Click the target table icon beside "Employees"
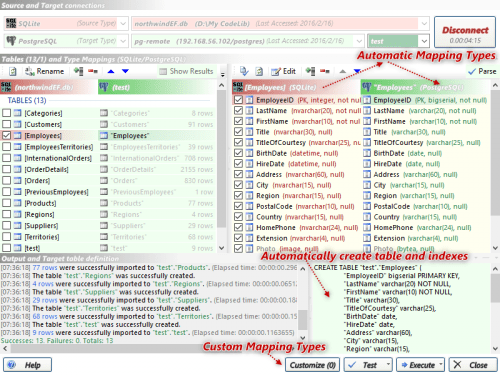 click(x=104, y=135)
